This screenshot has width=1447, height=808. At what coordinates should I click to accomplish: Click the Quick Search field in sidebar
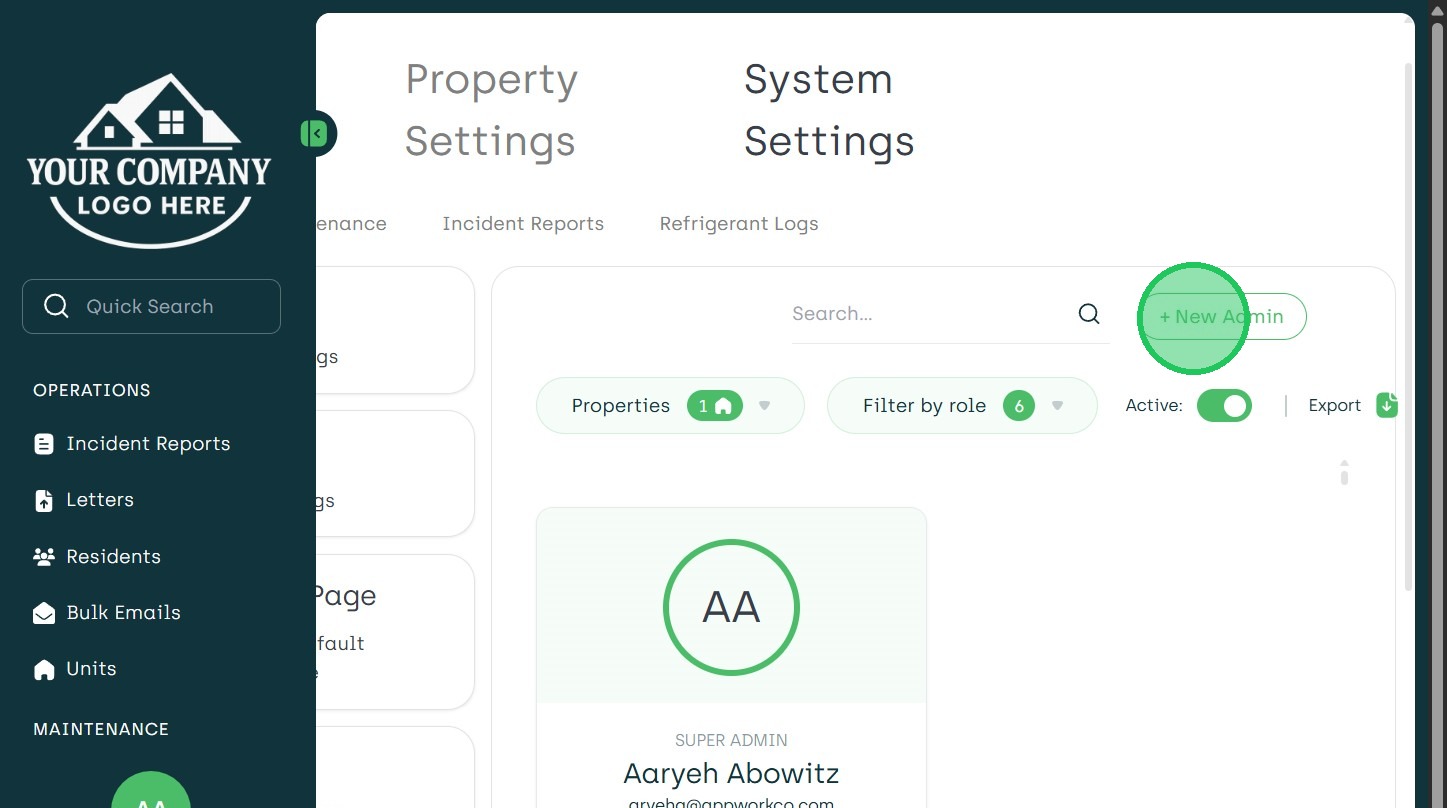151,306
